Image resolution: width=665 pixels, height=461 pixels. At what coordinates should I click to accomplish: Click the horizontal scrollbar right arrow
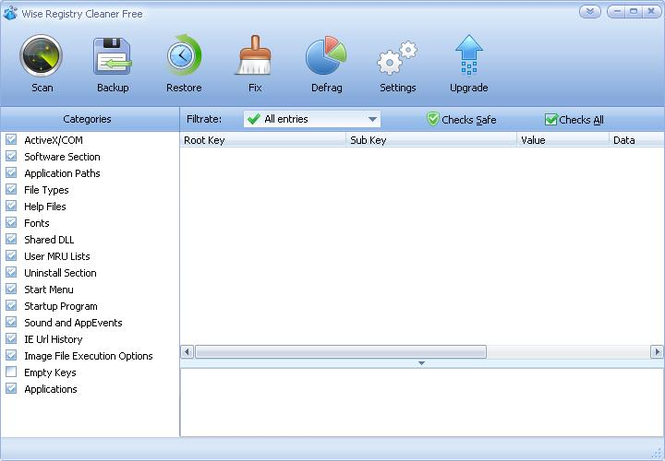(x=657, y=352)
